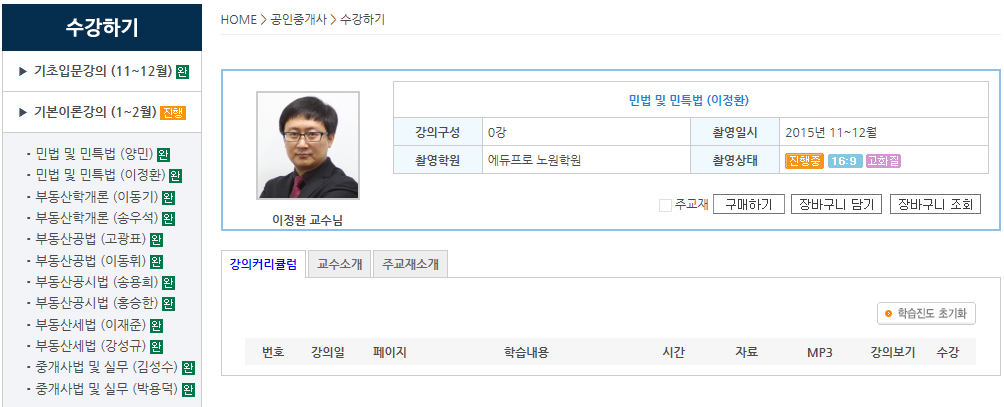1004x407 pixels.
Task: Go to 부동산공시법 (홍승한) lecture
Action: pyautogui.click(x=97, y=303)
